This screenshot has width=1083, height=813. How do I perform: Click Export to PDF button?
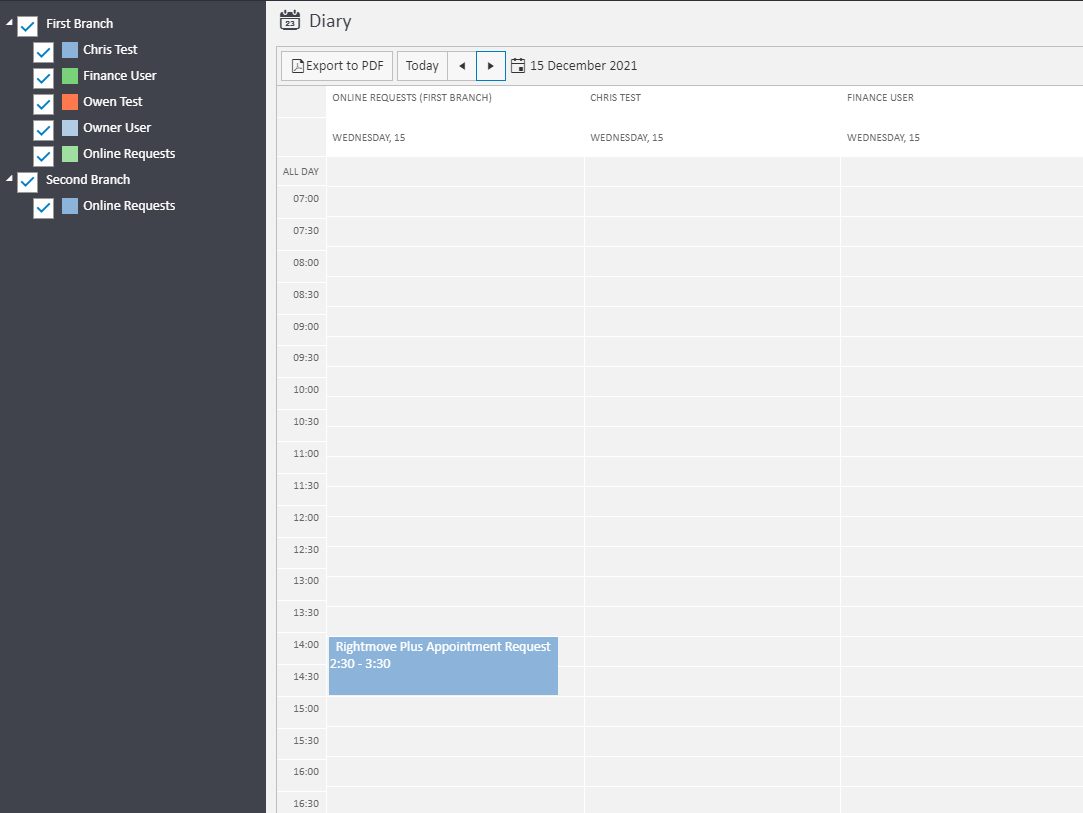(x=337, y=66)
